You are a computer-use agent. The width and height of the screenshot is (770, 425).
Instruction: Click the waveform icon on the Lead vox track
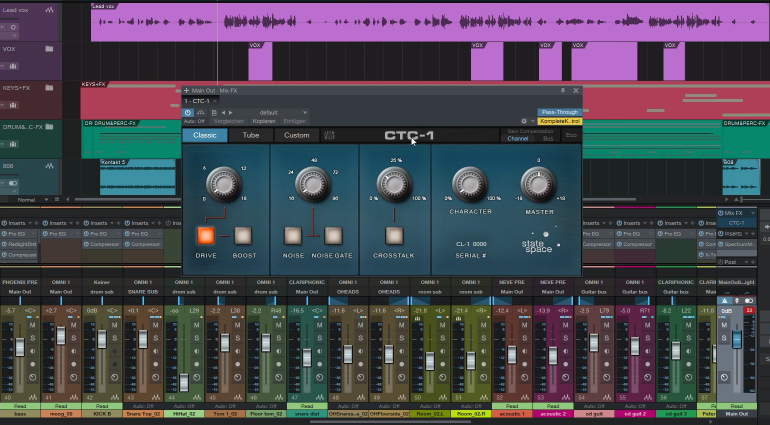coord(50,10)
